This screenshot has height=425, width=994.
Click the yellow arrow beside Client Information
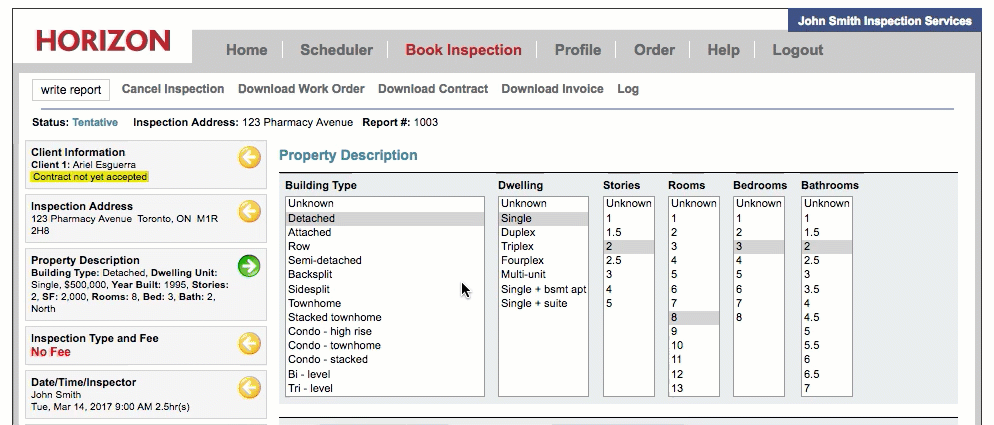(x=249, y=157)
